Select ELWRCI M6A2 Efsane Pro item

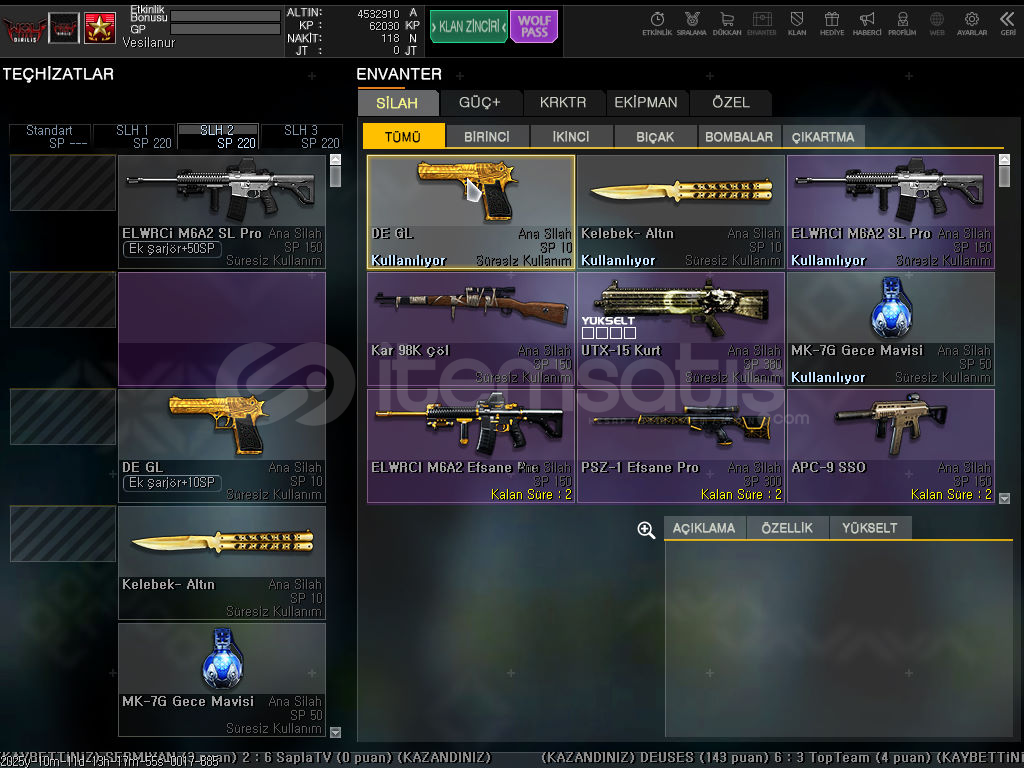(471, 446)
